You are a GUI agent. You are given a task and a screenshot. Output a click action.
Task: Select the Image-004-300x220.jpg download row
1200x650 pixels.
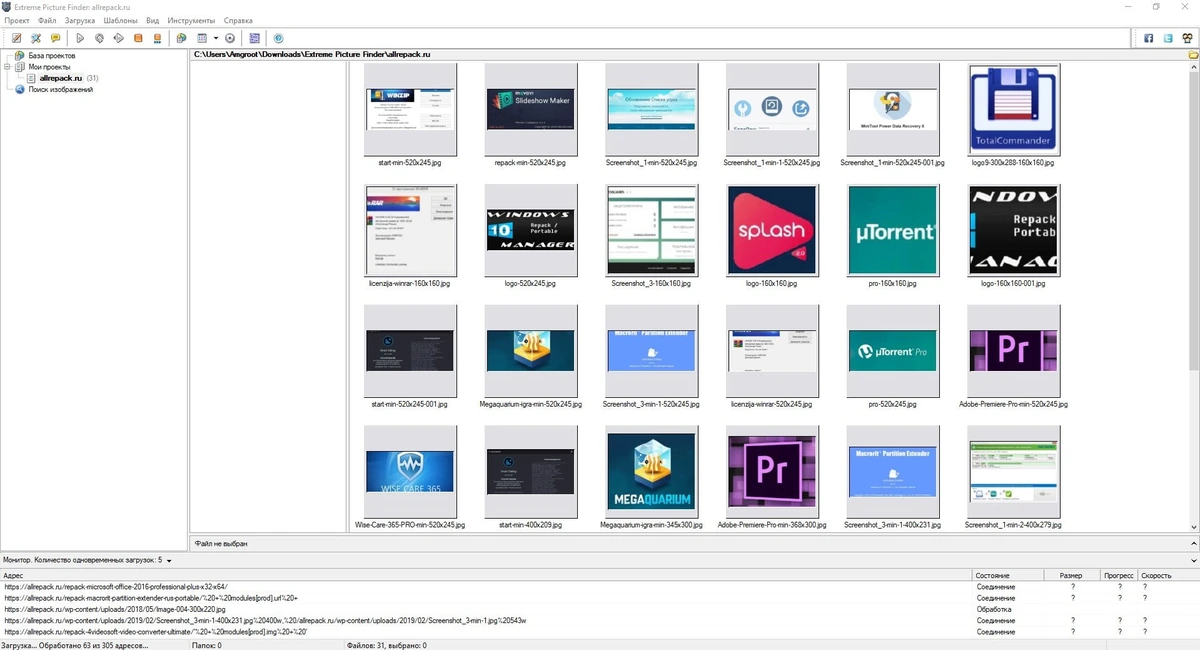point(600,609)
